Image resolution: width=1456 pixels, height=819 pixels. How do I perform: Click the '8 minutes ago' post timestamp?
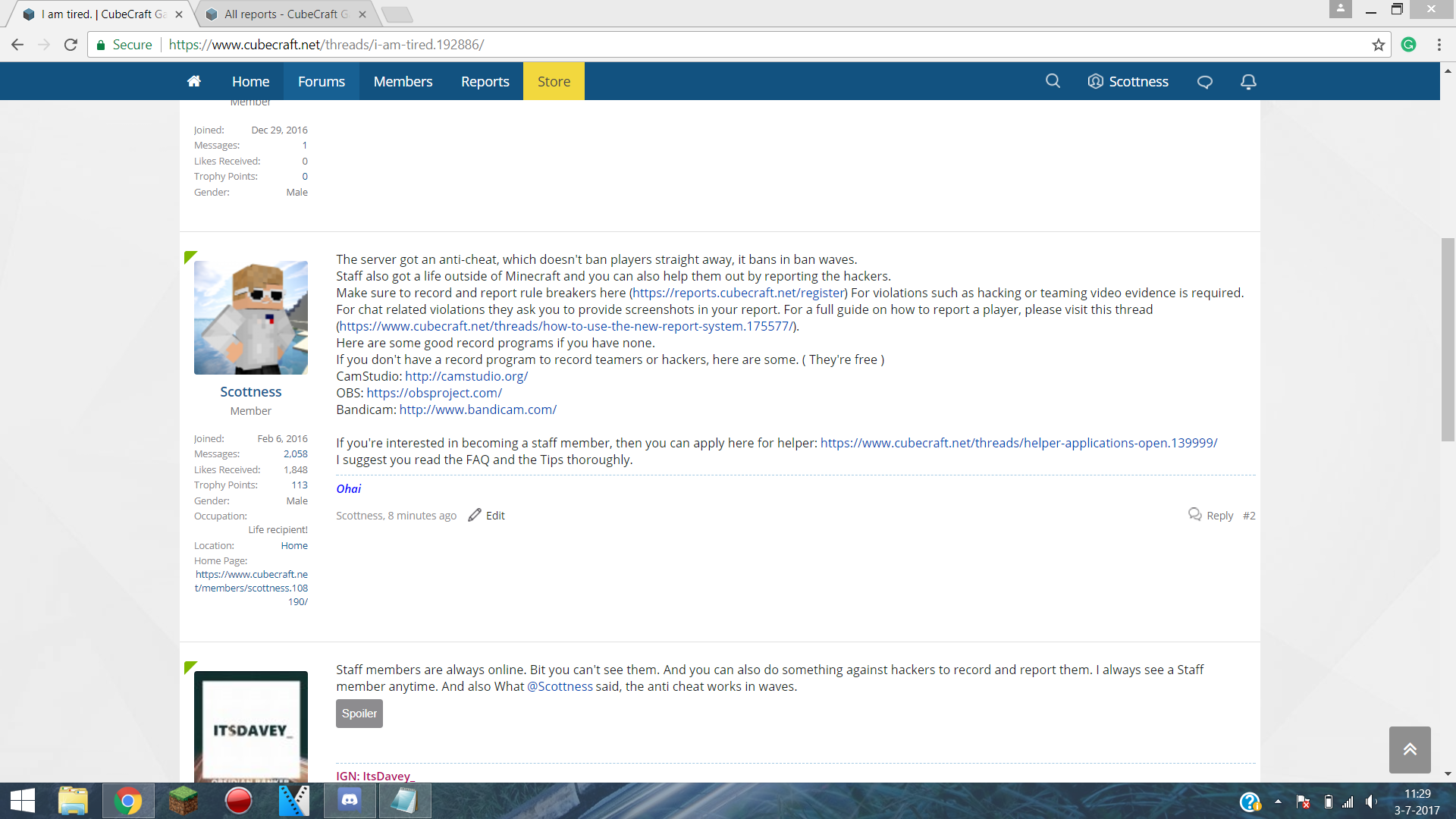click(422, 516)
